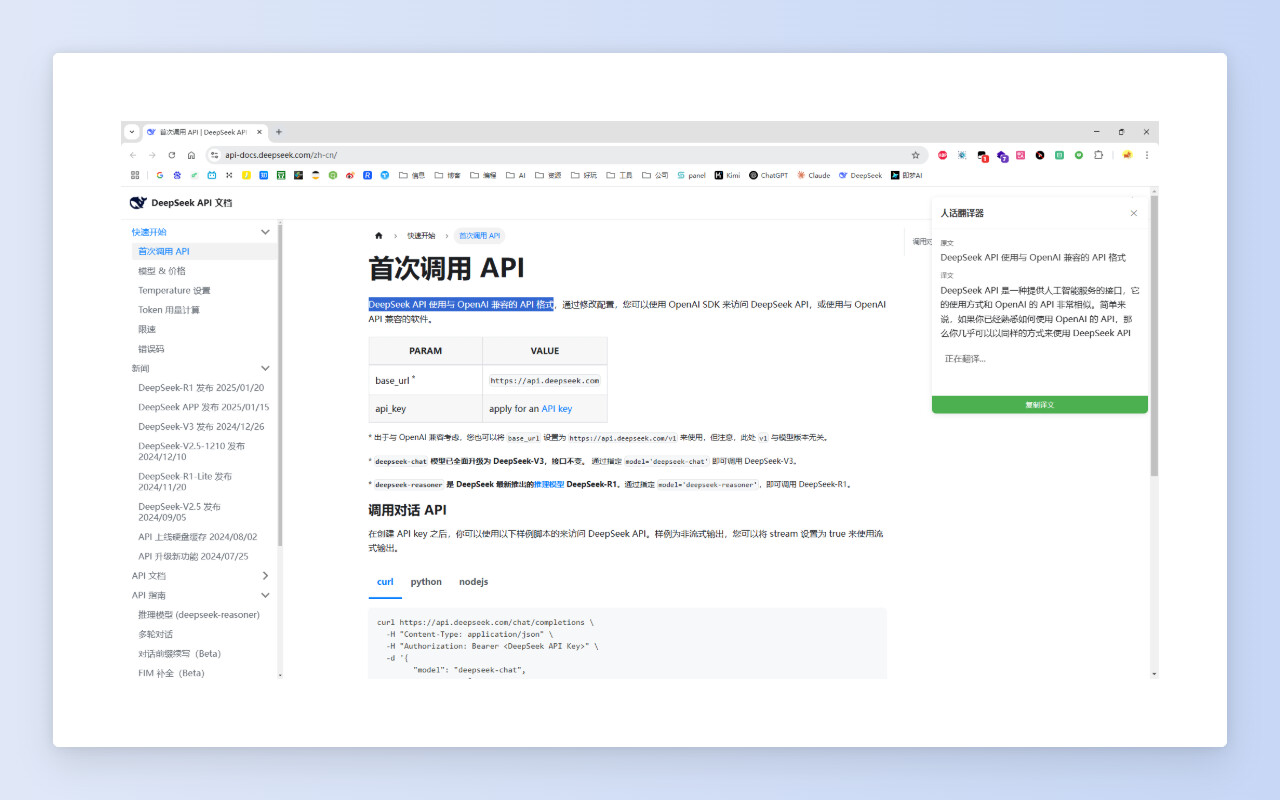1280x800 pixels.
Task: Close the 人话翻译器 popup
Action: click(1133, 213)
